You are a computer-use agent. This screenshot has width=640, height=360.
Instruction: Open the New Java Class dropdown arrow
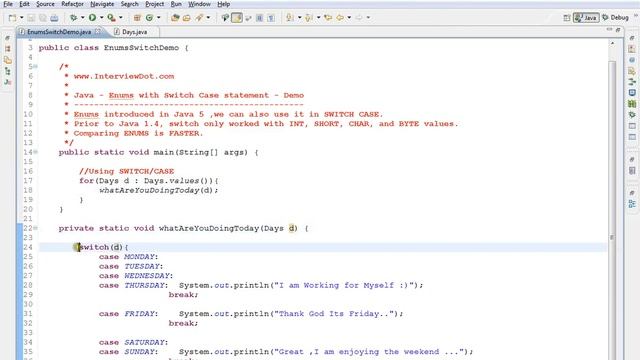click(x=158, y=18)
